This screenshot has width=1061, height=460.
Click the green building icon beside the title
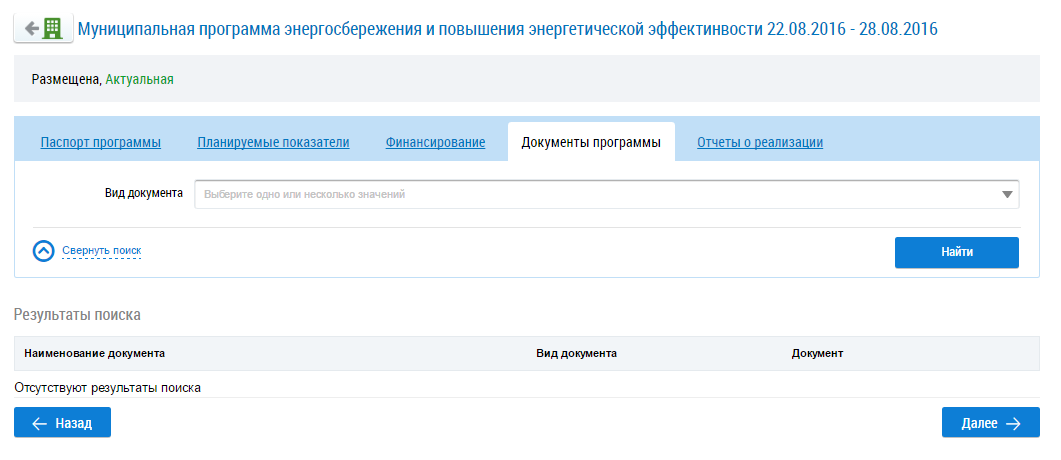point(55,28)
